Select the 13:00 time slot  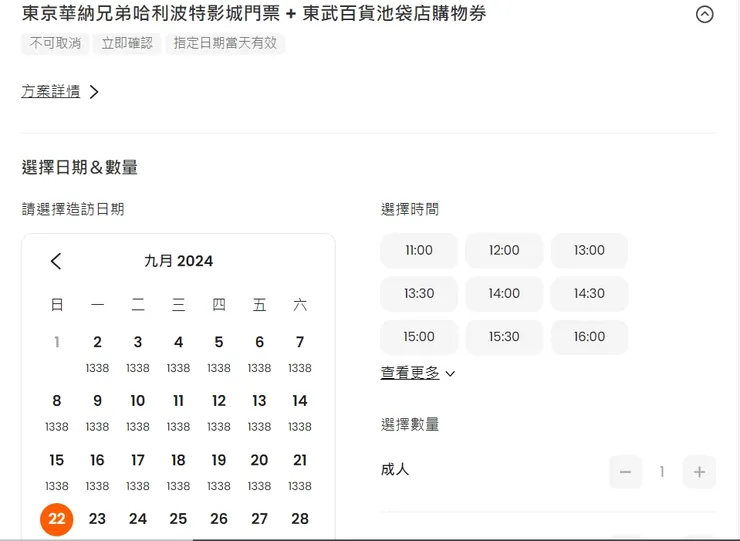(x=589, y=250)
